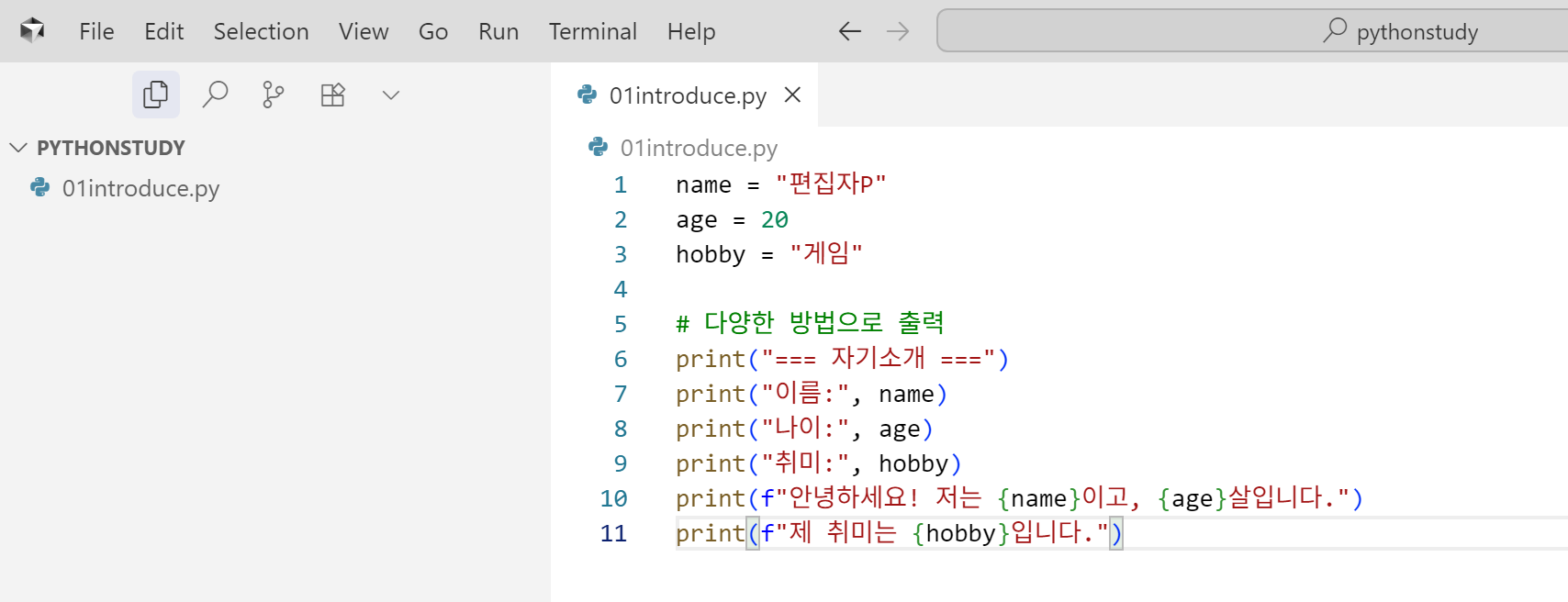Open the Terminal menu

click(x=593, y=31)
